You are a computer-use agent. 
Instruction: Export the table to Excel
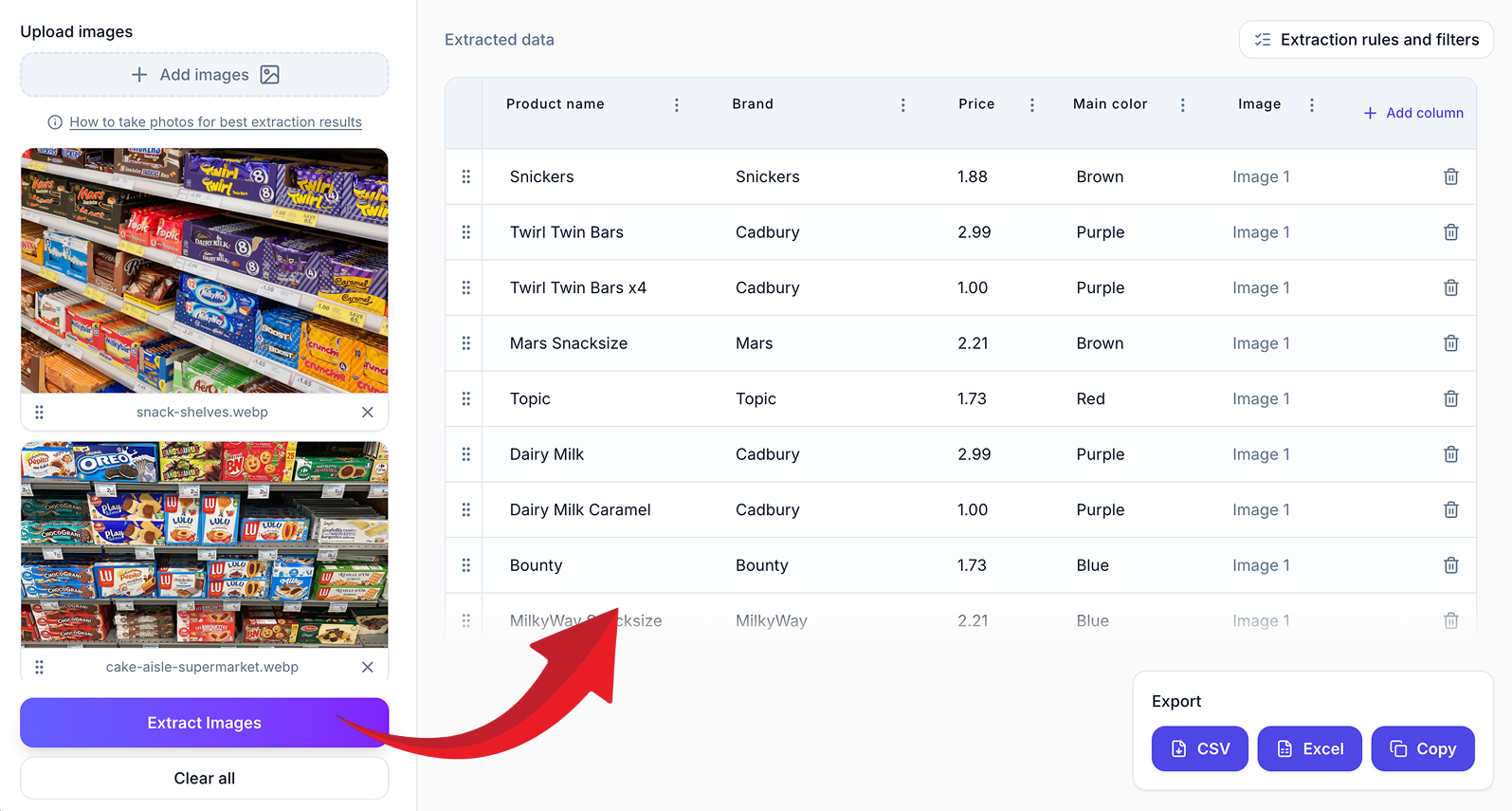(1309, 749)
